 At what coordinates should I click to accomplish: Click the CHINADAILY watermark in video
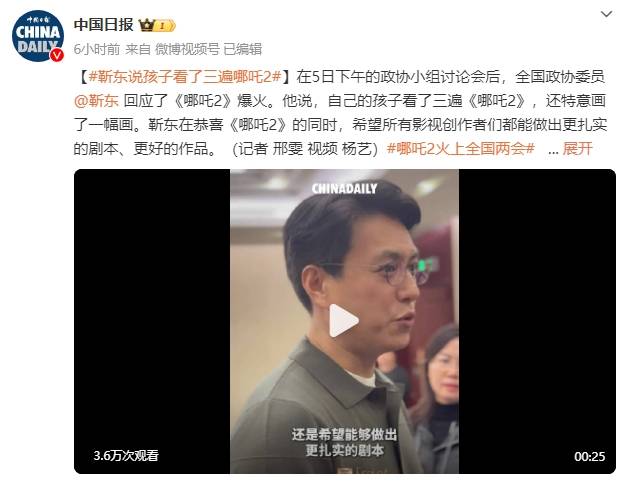344,188
